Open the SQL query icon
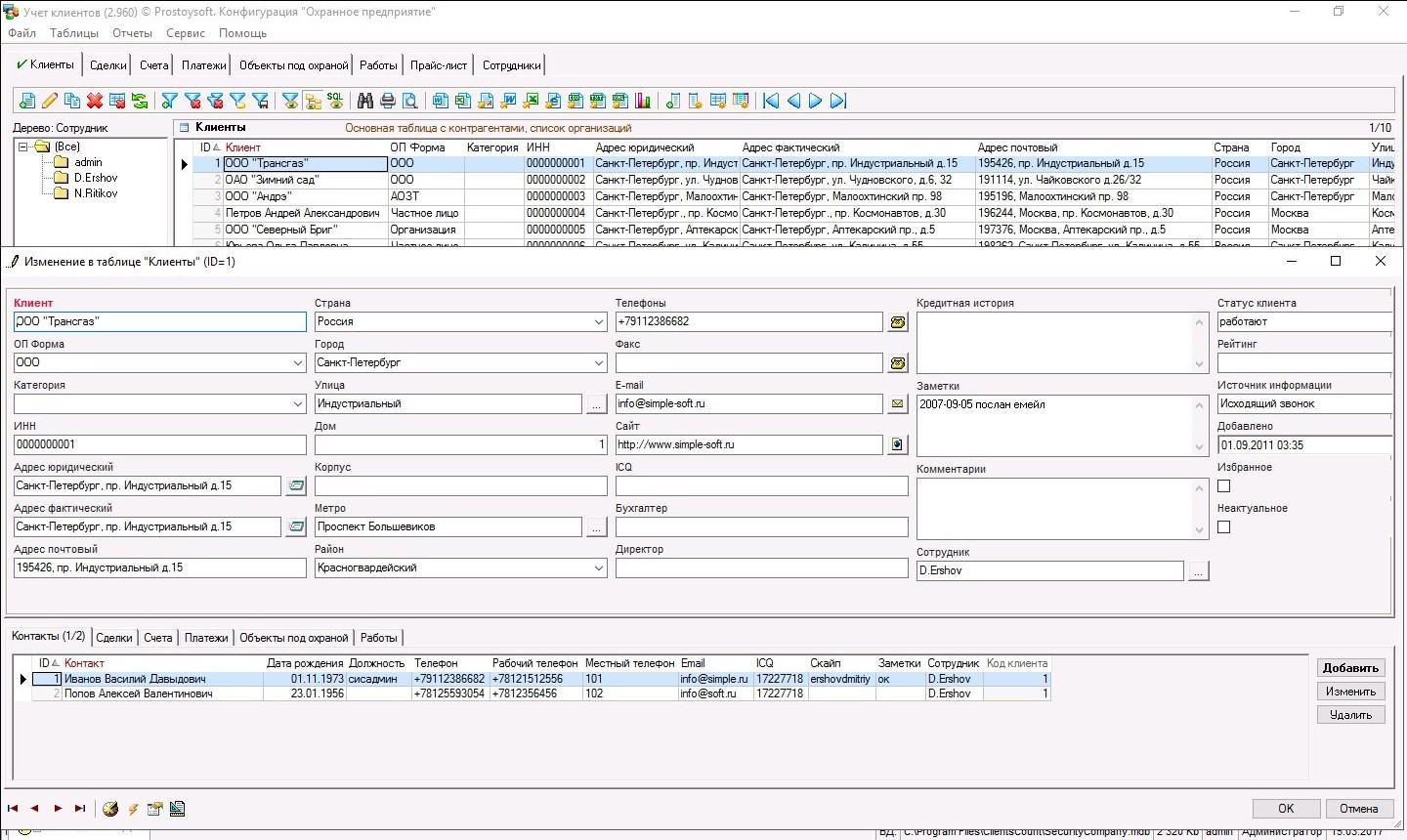The image size is (1407, 840). tap(335, 101)
